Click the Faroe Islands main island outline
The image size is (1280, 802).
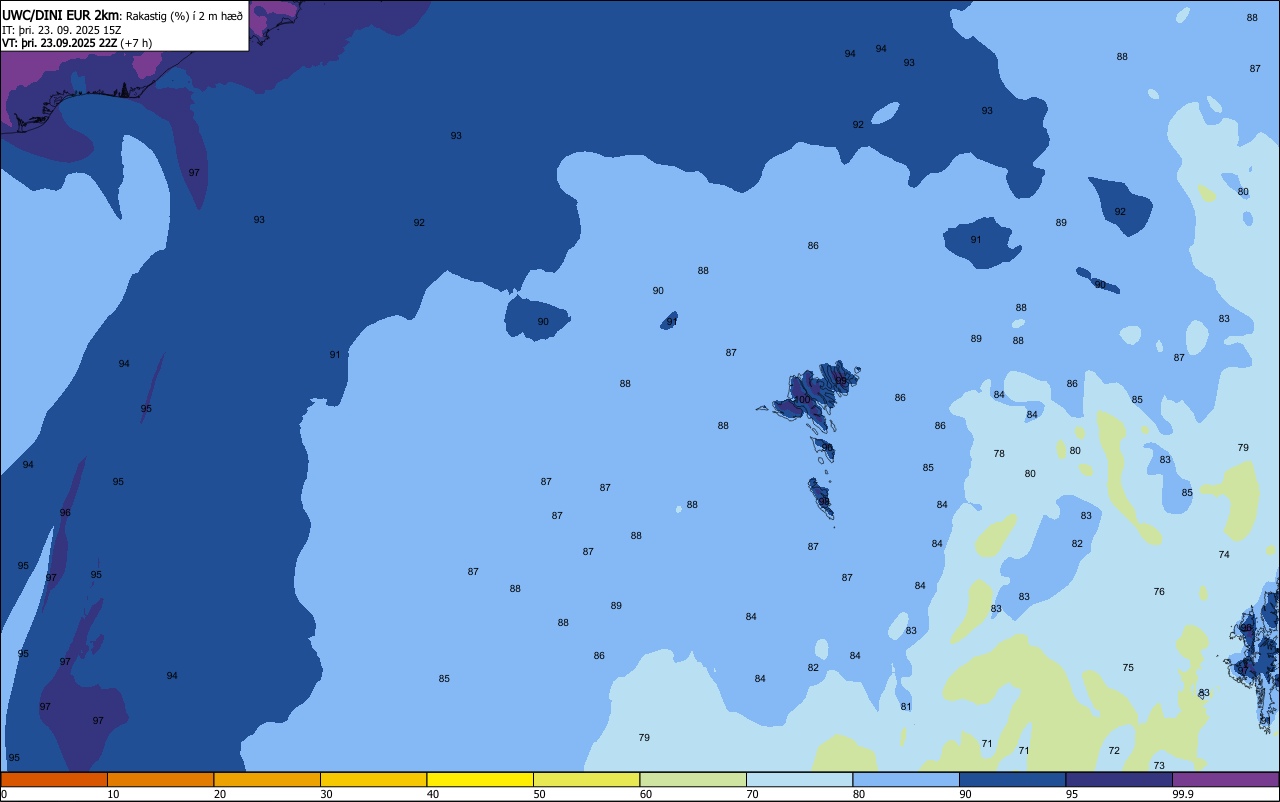click(808, 396)
